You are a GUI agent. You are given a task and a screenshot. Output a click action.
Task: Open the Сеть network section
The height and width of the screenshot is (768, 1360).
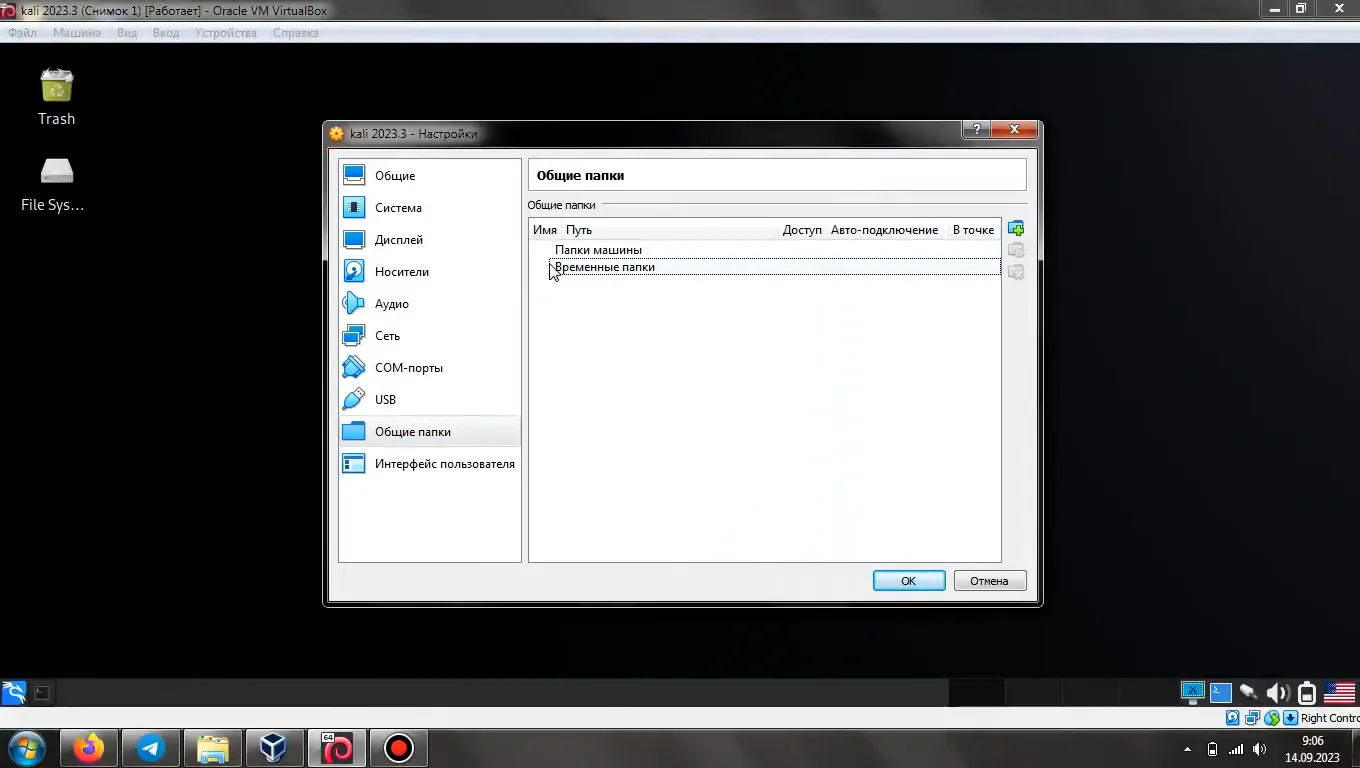(x=430, y=336)
